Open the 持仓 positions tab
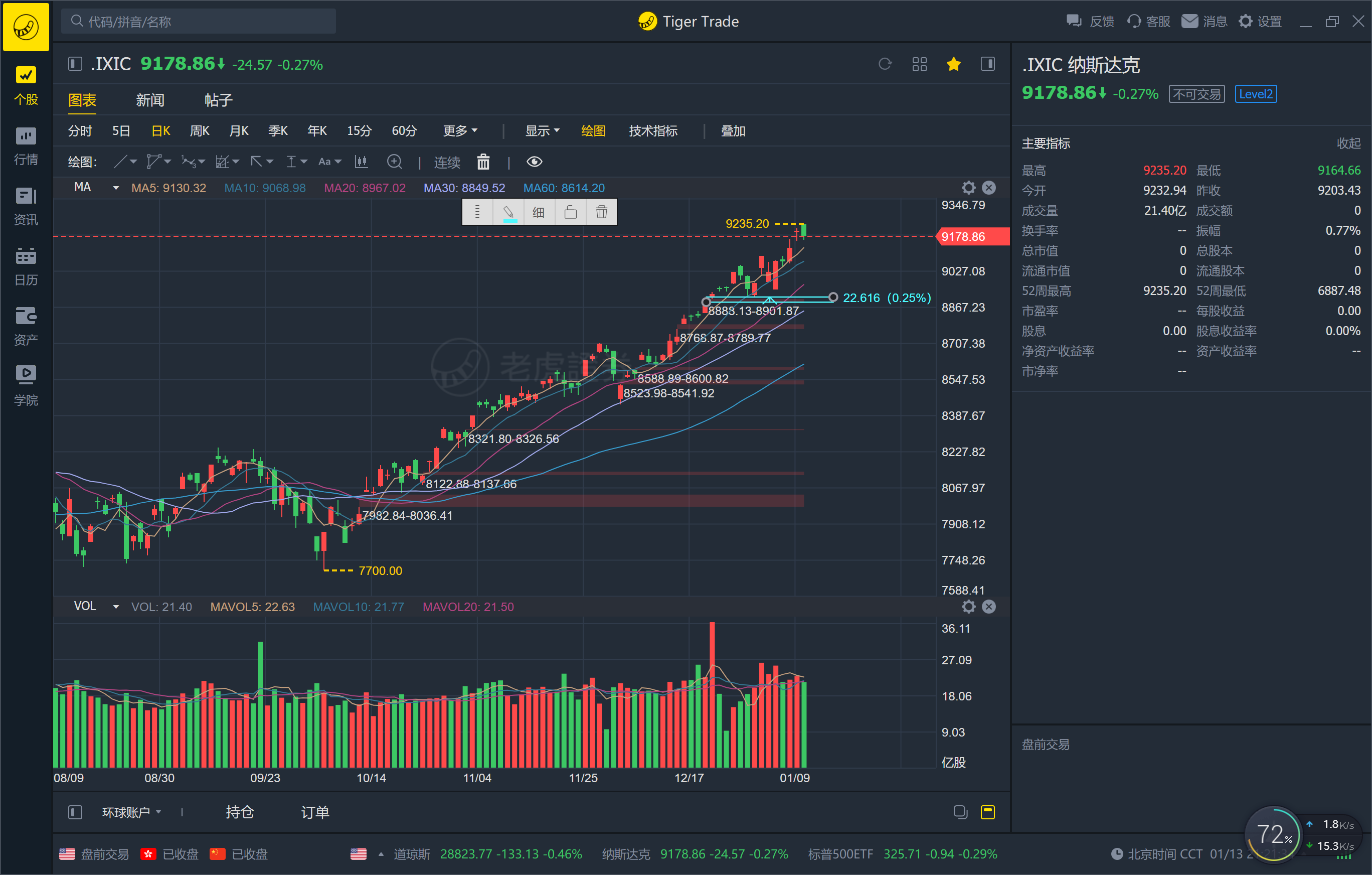The height and width of the screenshot is (875, 1372). click(239, 812)
